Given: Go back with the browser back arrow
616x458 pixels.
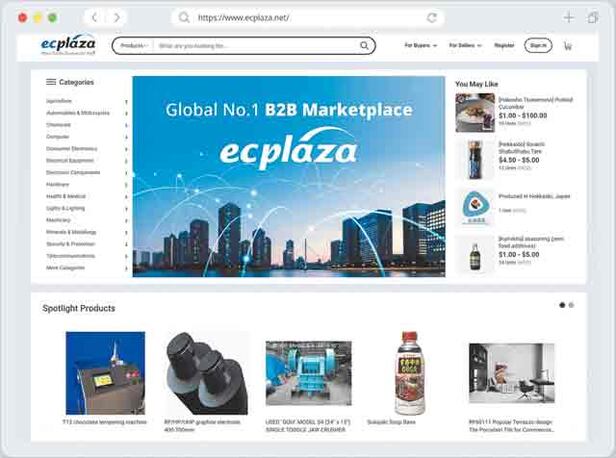Looking at the screenshot, I should [94, 18].
